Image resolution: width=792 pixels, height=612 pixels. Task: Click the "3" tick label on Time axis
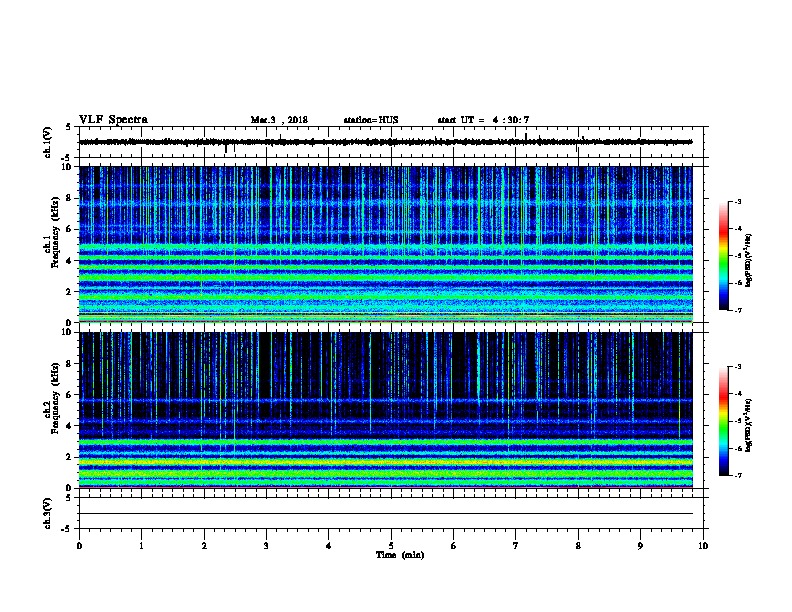pos(266,546)
